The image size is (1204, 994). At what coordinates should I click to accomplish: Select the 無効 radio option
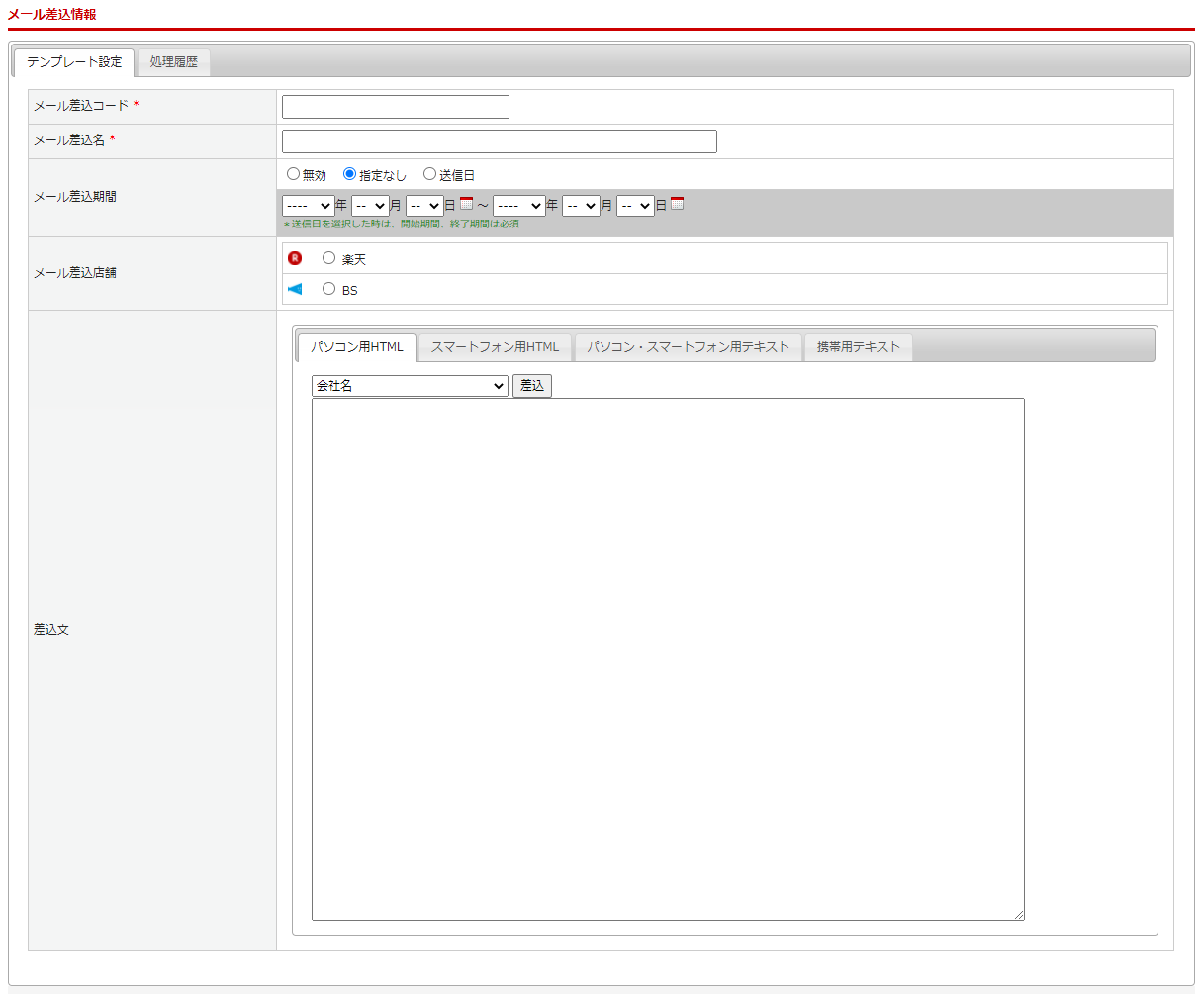293,174
